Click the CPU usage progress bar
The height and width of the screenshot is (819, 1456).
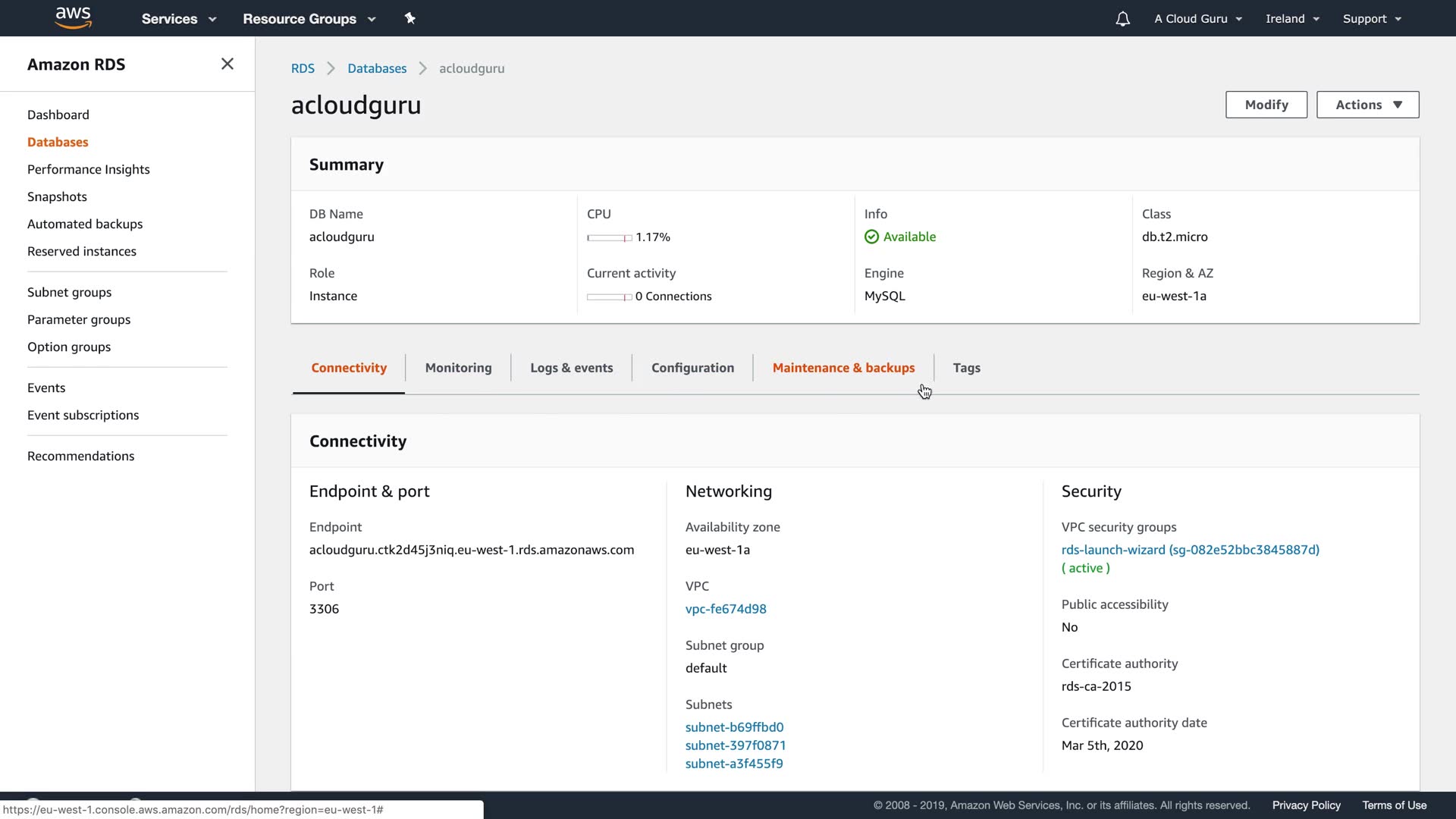tap(609, 238)
